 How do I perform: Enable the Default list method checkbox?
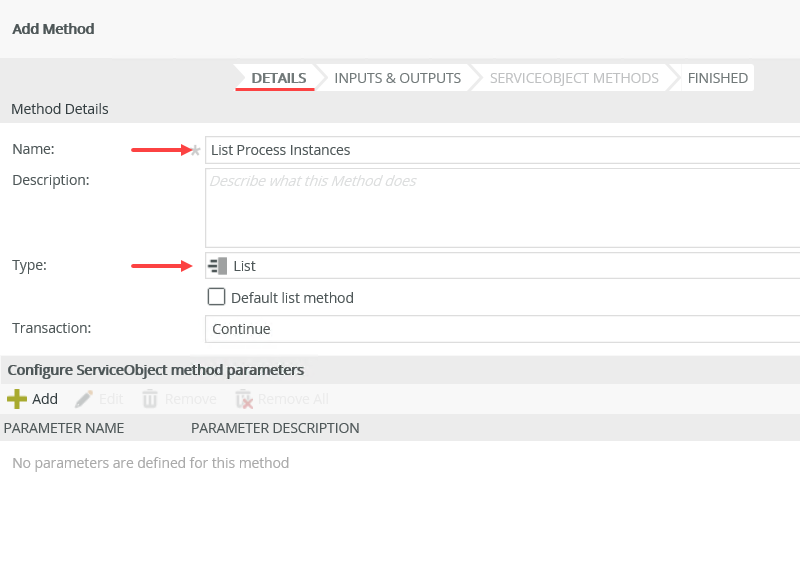point(216,297)
